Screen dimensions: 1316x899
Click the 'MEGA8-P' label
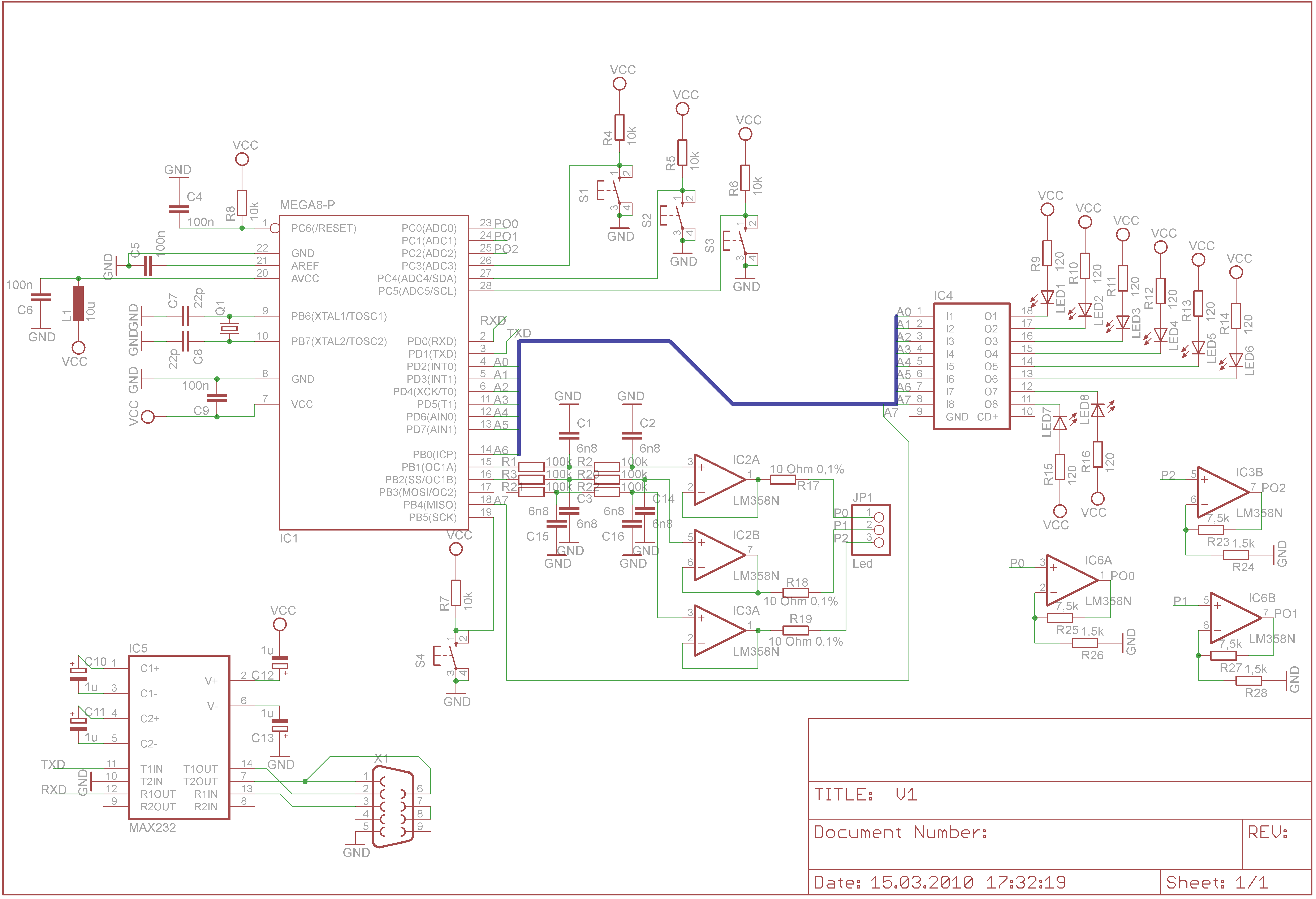[307, 205]
